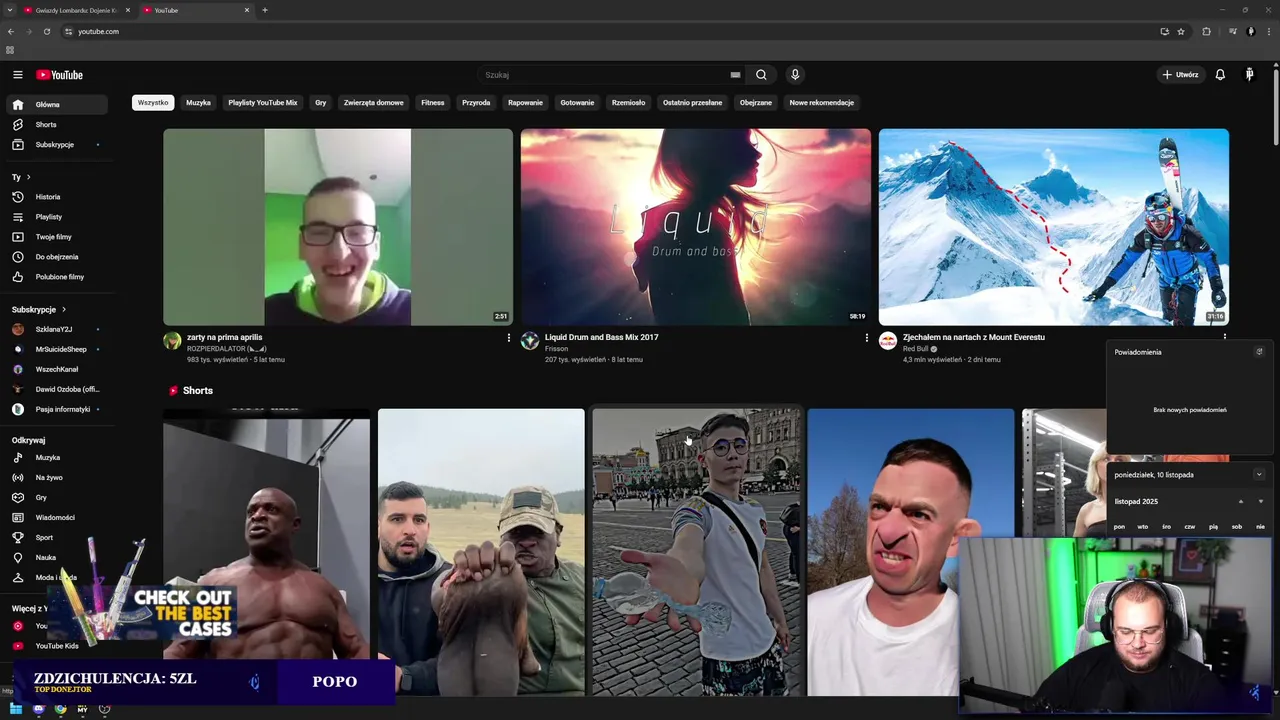Image resolution: width=1280 pixels, height=720 pixels.
Task: Open Polubione filmy in sidebar
Action: [x=58, y=277]
